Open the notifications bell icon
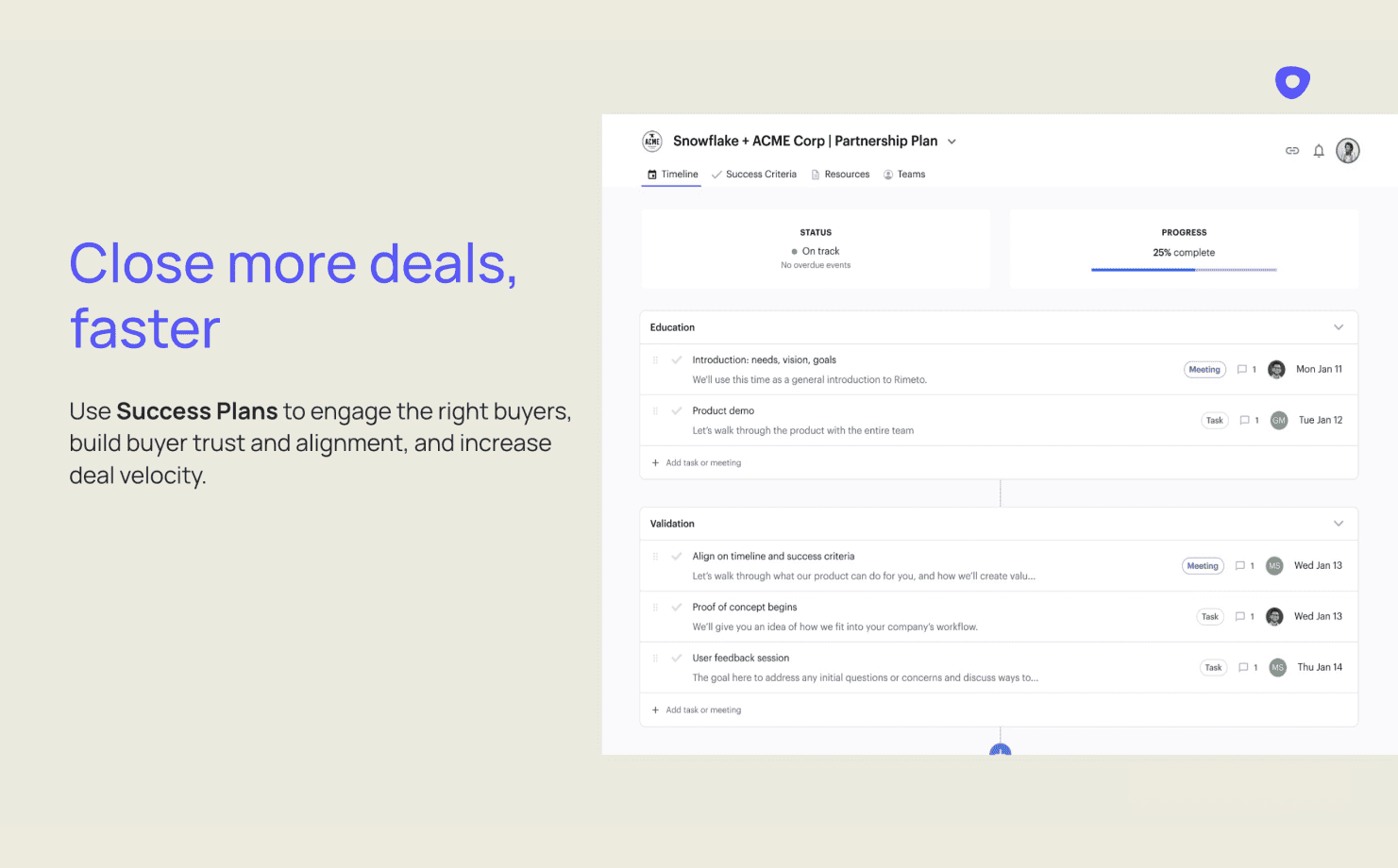1398x868 pixels. coord(1319,151)
